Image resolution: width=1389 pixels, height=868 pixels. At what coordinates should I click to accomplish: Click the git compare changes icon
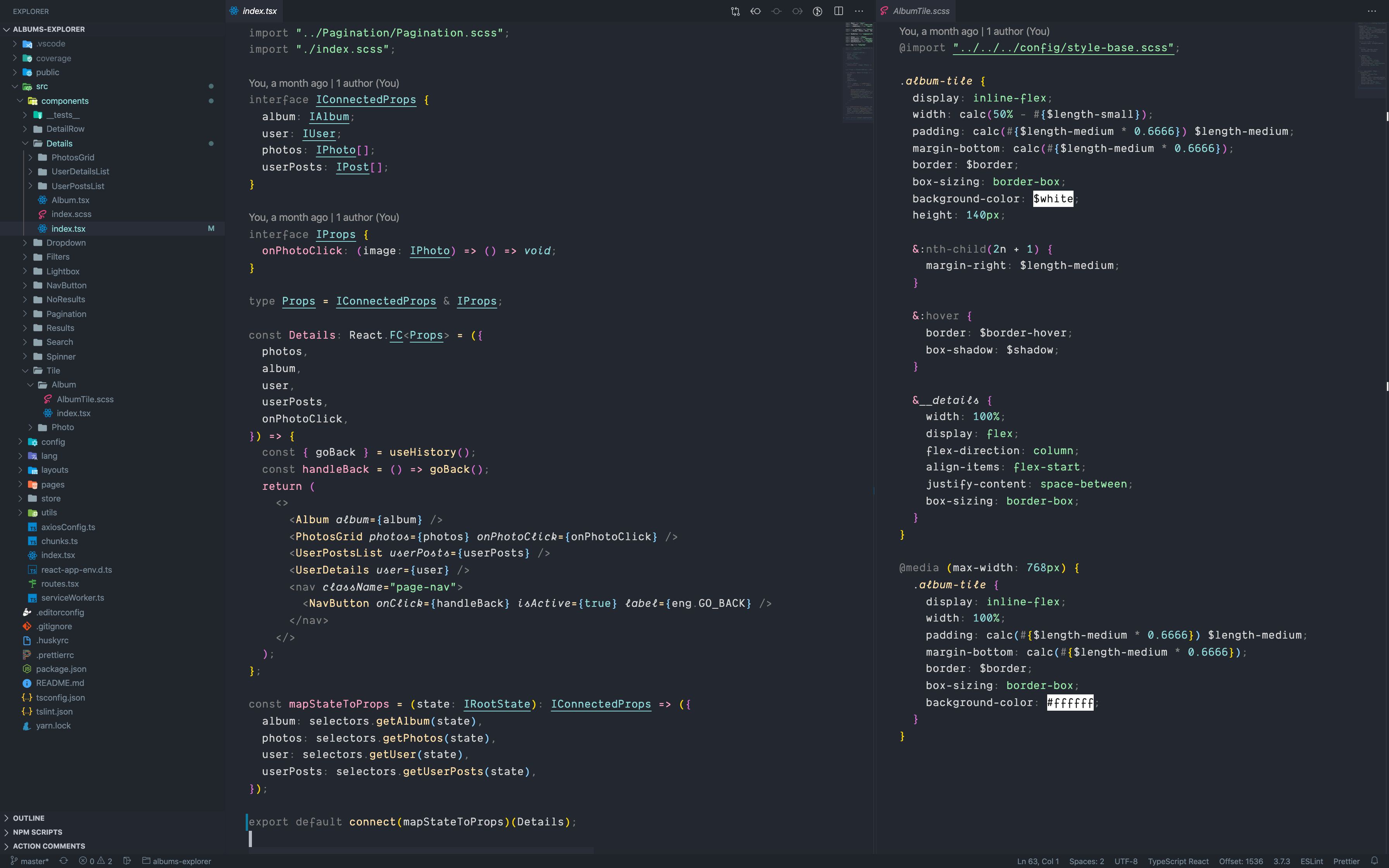pos(735,11)
